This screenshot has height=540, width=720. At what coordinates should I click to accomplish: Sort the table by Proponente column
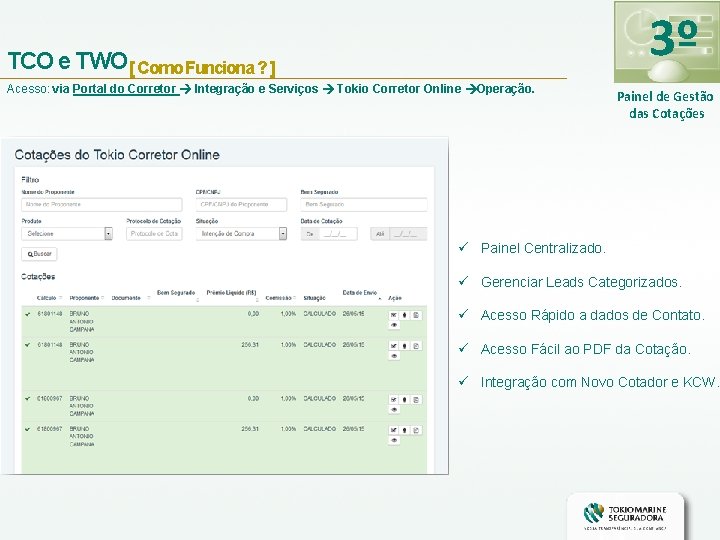[x=87, y=298]
